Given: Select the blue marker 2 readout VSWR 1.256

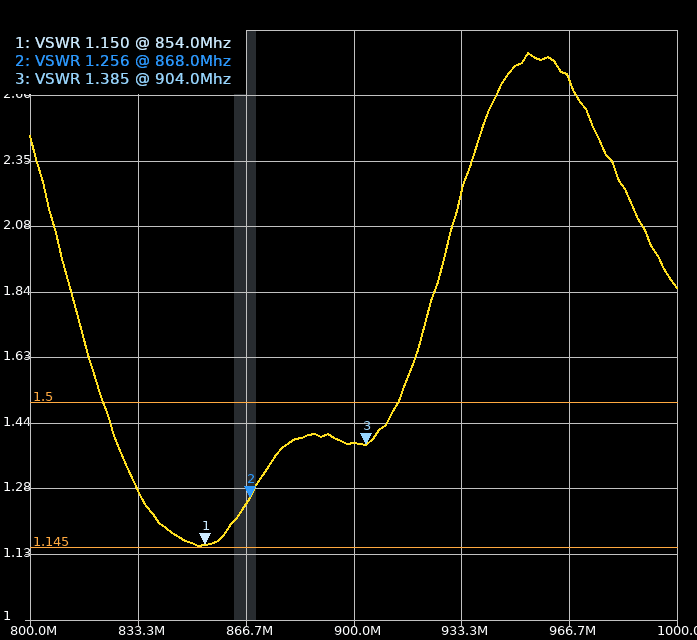Looking at the screenshot, I should click(x=122, y=61).
